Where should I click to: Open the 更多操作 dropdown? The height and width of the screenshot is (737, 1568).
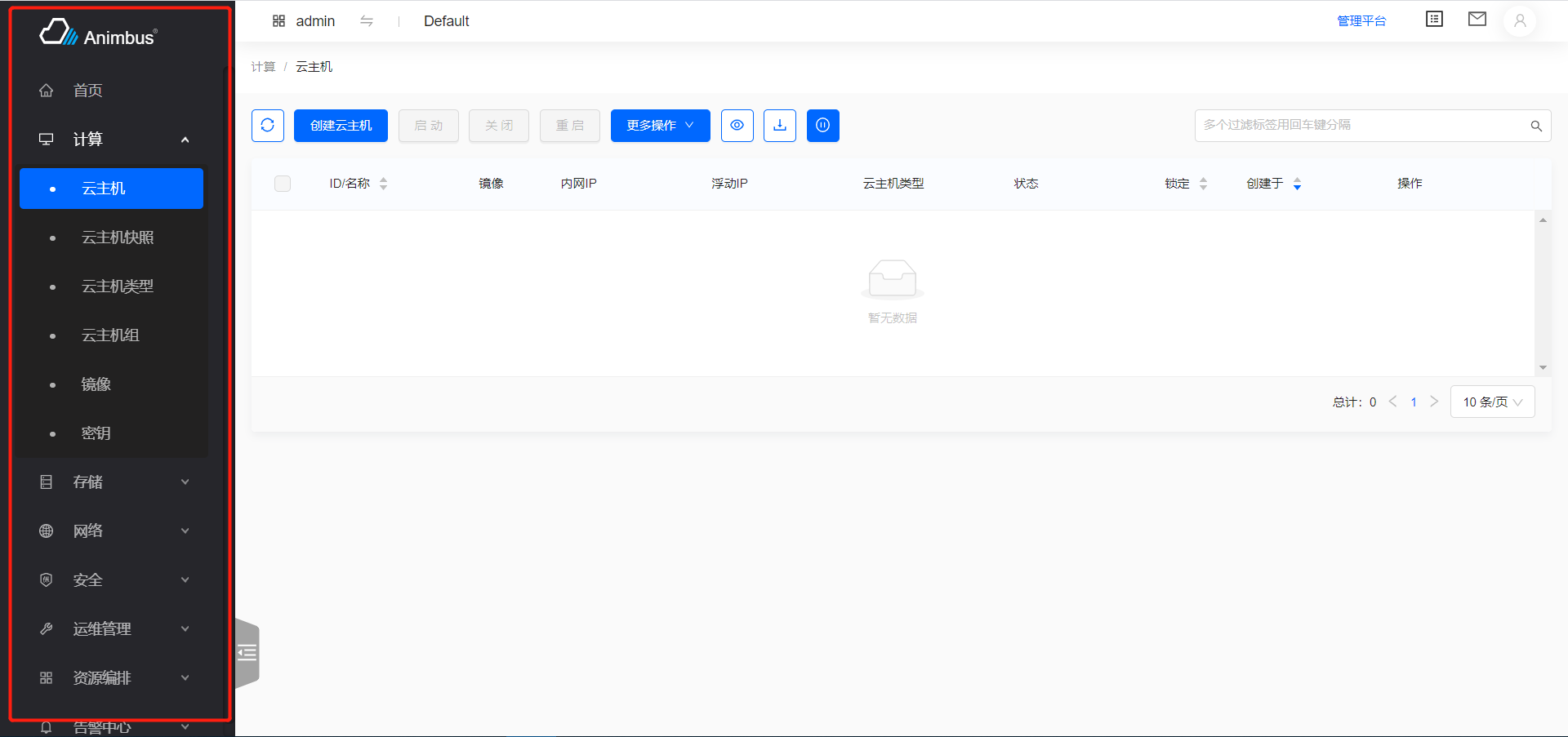tap(660, 126)
